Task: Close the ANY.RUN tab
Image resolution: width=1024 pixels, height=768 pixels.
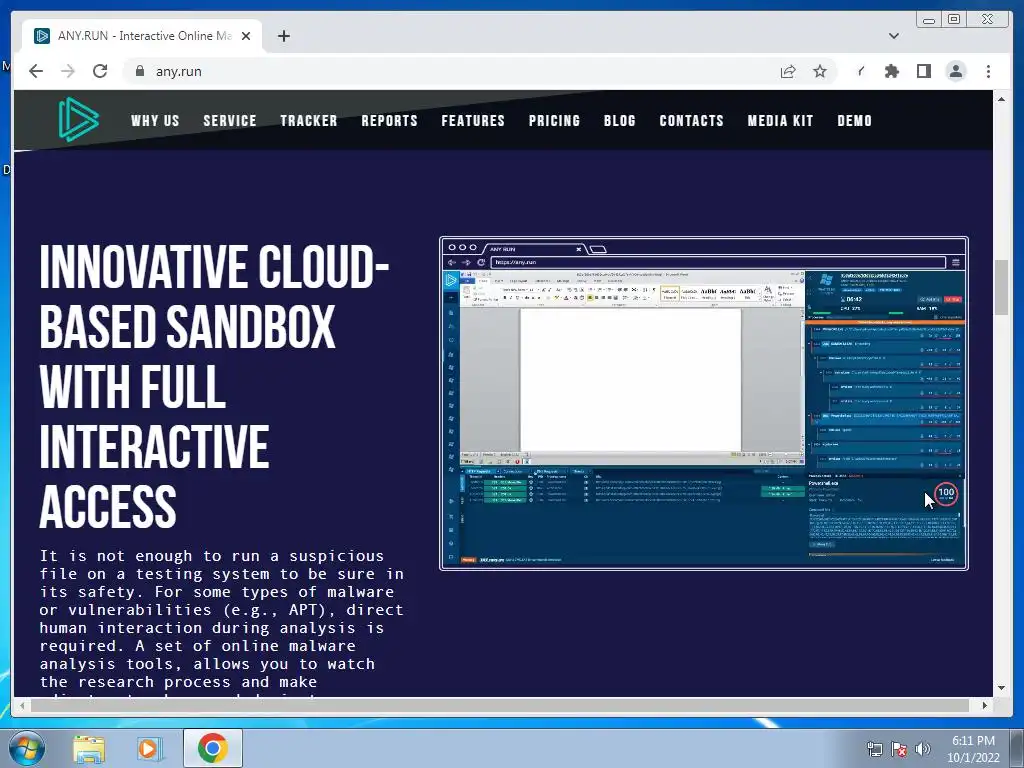Action: pyautogui.click(x=246, y=36)
